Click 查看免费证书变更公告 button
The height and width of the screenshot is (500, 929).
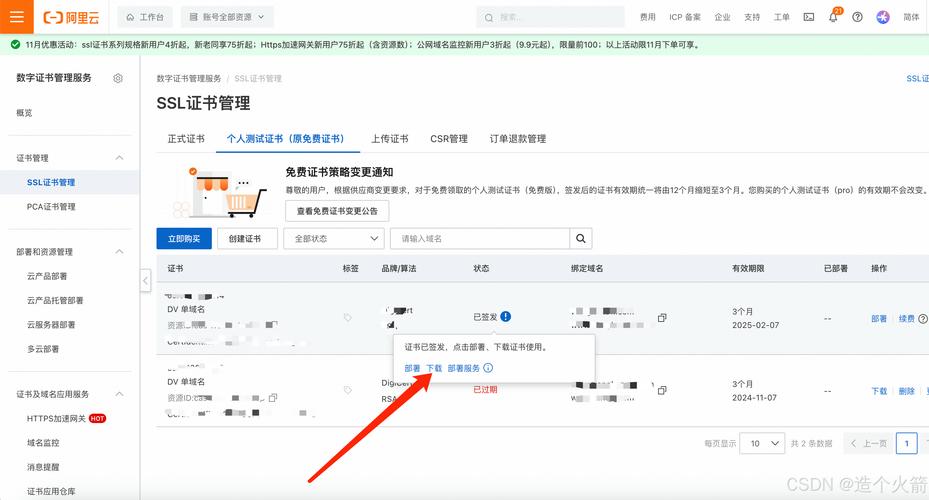337,211
